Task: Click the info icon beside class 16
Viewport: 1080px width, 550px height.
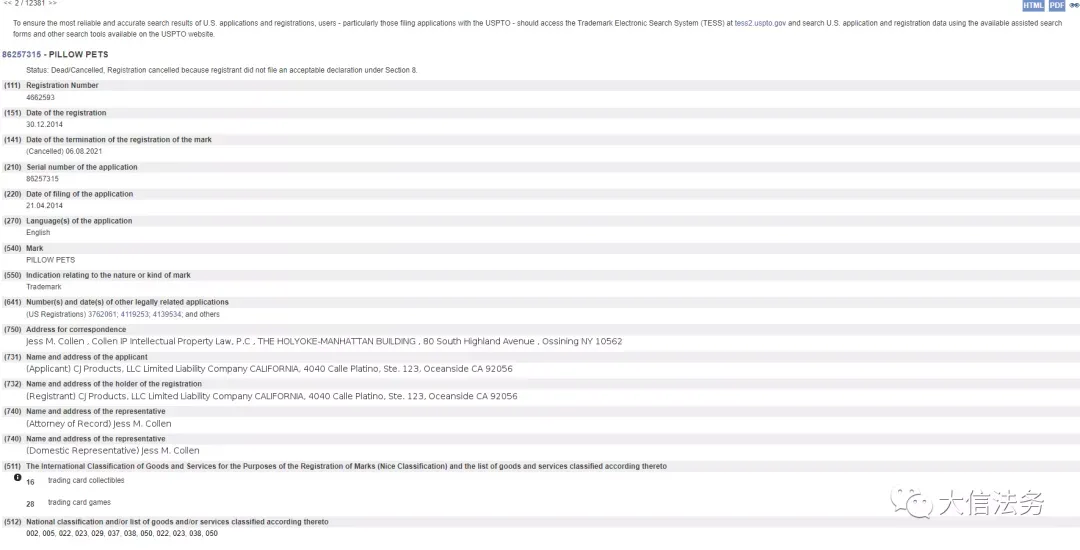Action: click(x=18, y=477)
